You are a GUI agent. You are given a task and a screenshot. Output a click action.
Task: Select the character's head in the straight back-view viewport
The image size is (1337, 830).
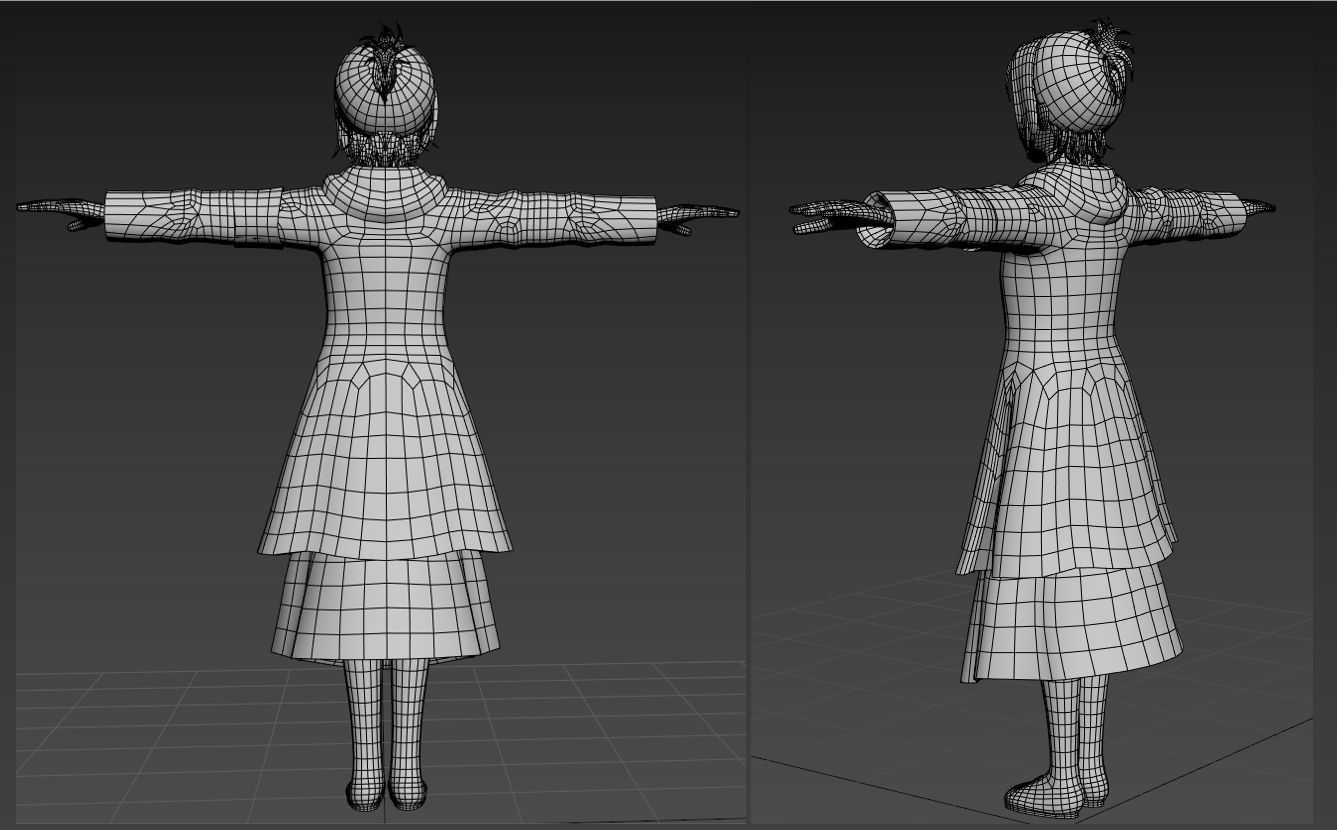point(385,95)
